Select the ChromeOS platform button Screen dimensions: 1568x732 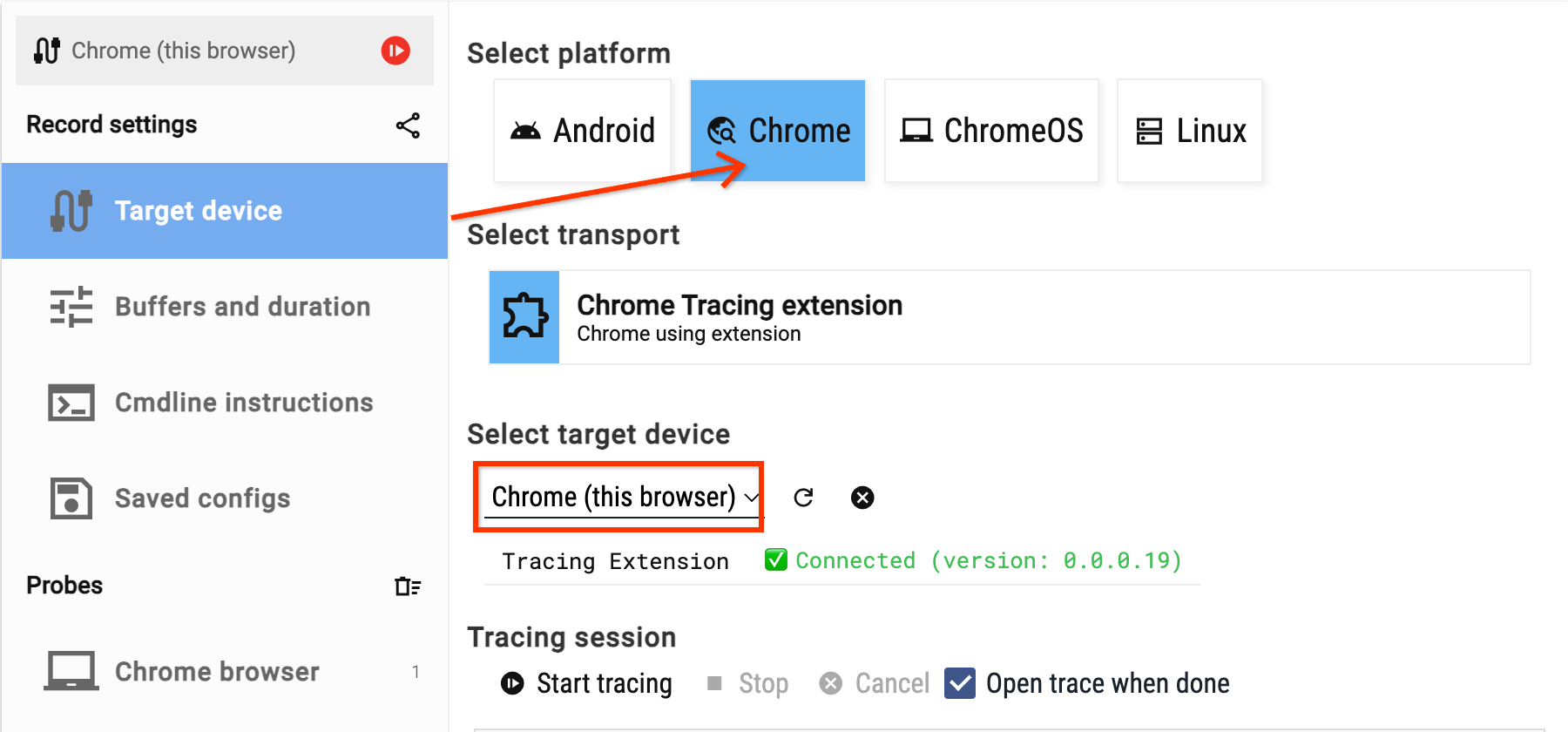click(x=991, y=131)
